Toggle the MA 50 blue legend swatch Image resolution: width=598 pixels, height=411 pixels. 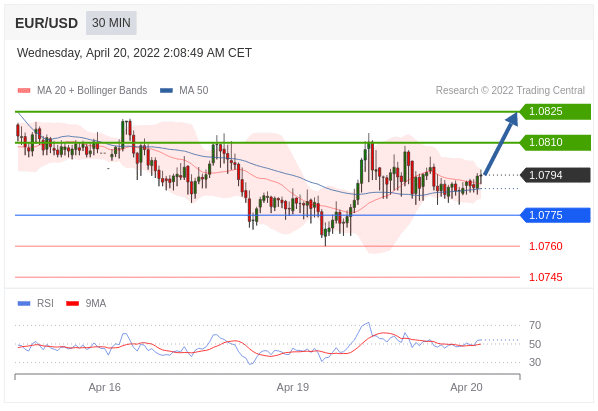point(166,91)
